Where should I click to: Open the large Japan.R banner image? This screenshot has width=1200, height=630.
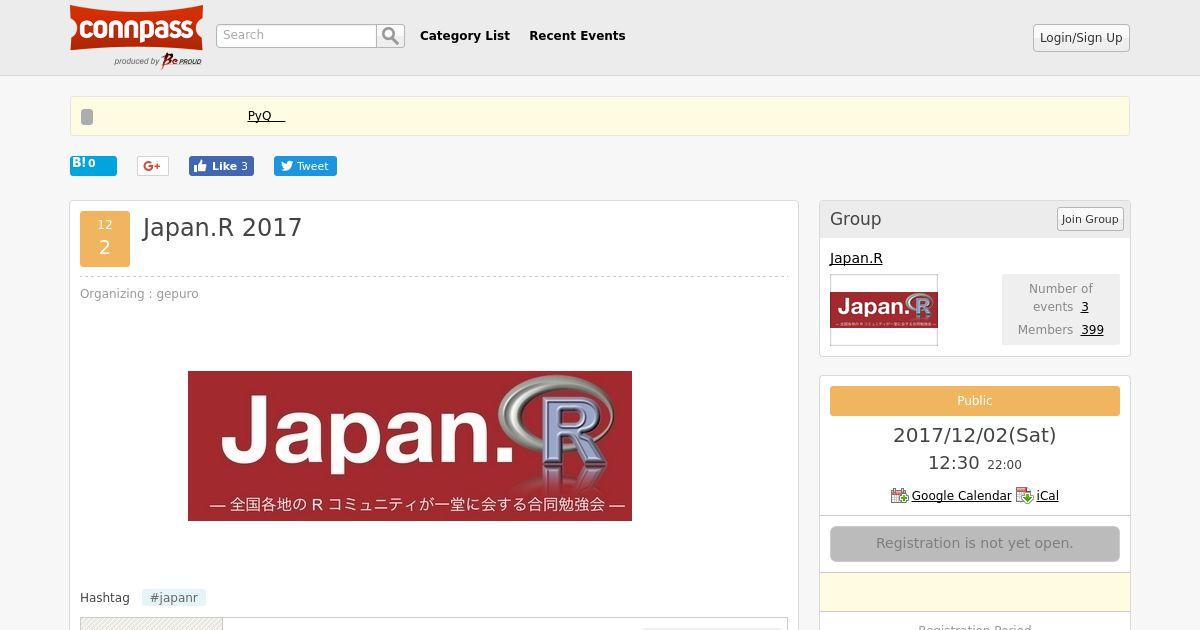pos(410,446)
